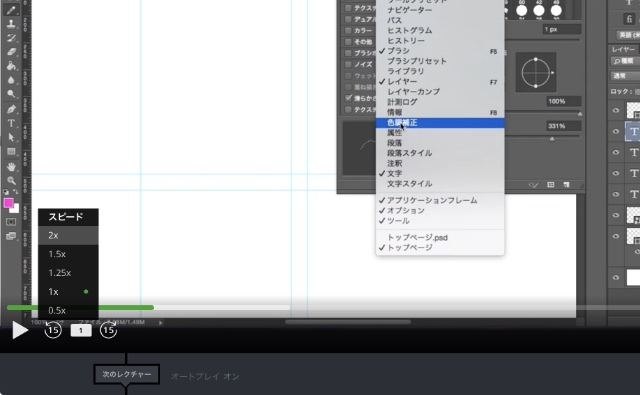Uncheck the 滑らかさ checkbox in Brush panel
The width and height of the screenshot is (640, 395).
click(x=348, y=98)
